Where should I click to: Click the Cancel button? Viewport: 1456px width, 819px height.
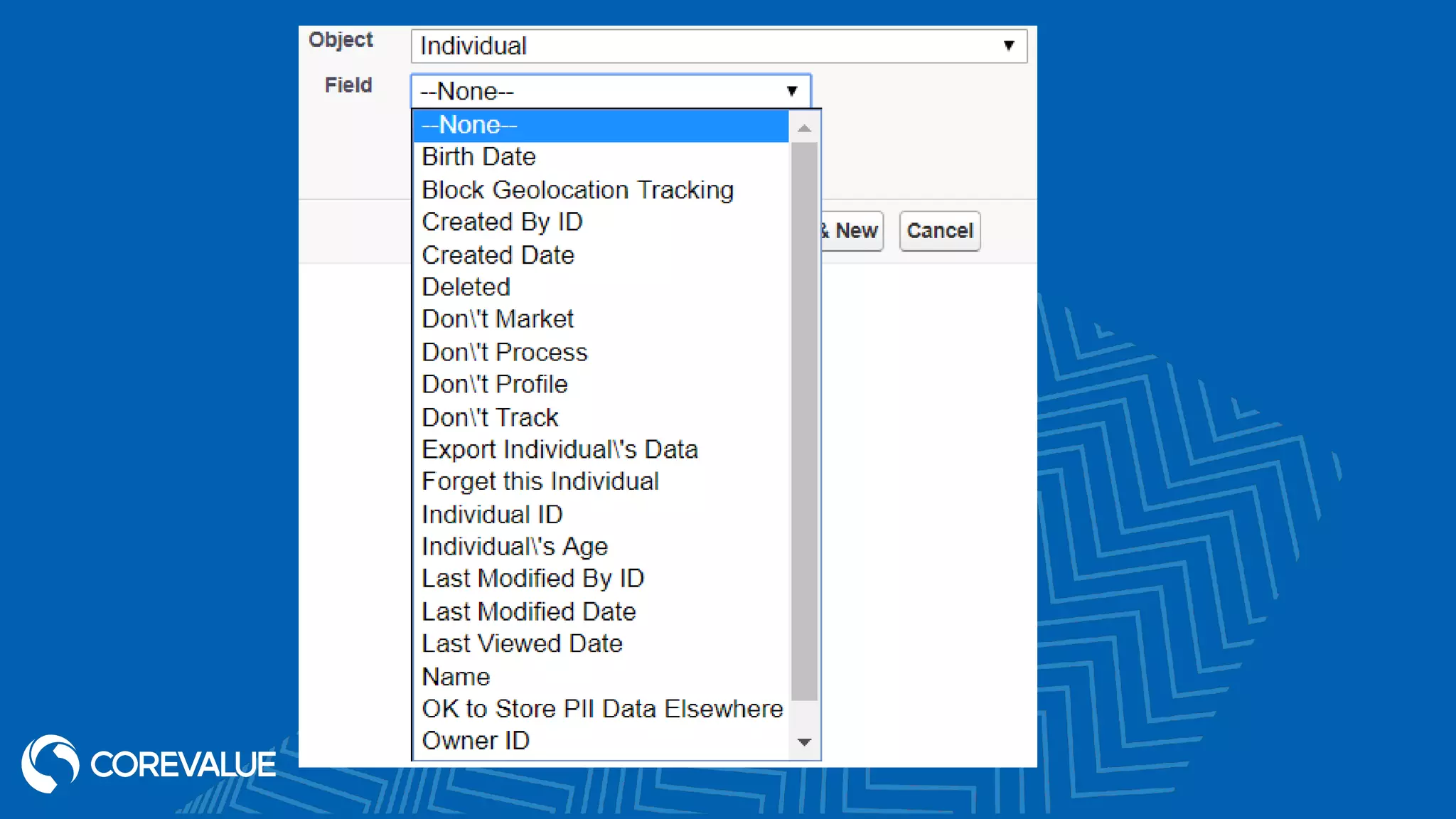click(x=939, y=231)
